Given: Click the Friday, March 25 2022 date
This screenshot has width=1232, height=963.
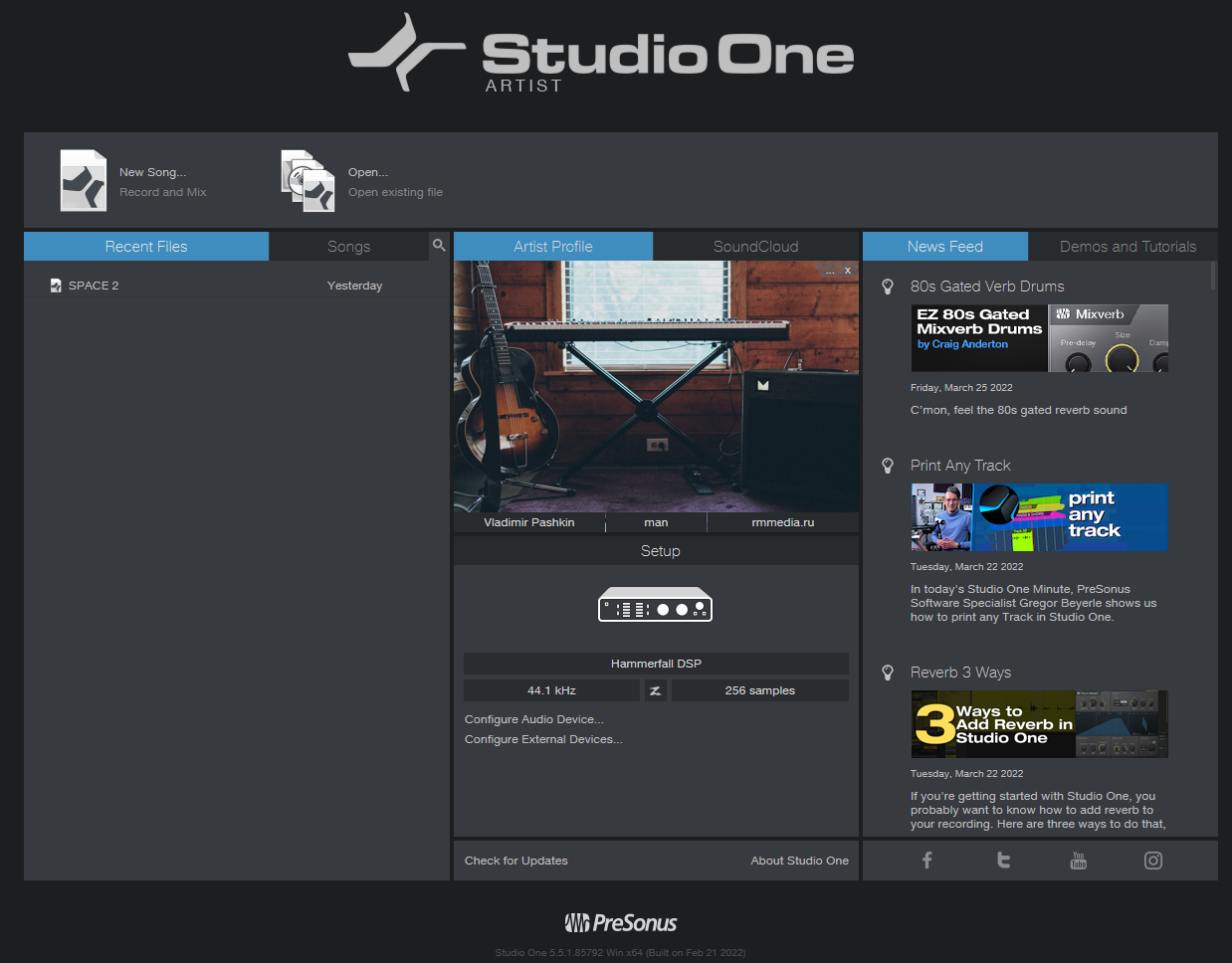Looking at the screenshot, I should pos(961,388).
